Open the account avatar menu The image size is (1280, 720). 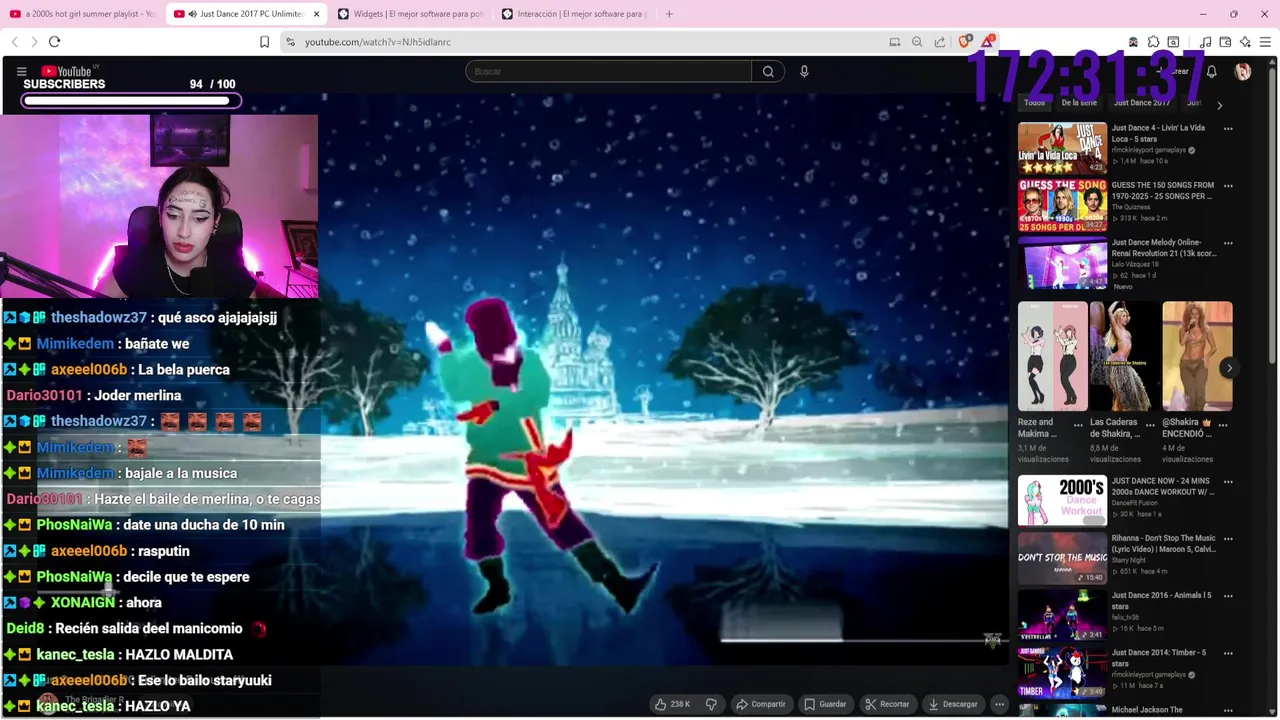pos(1243,72)
